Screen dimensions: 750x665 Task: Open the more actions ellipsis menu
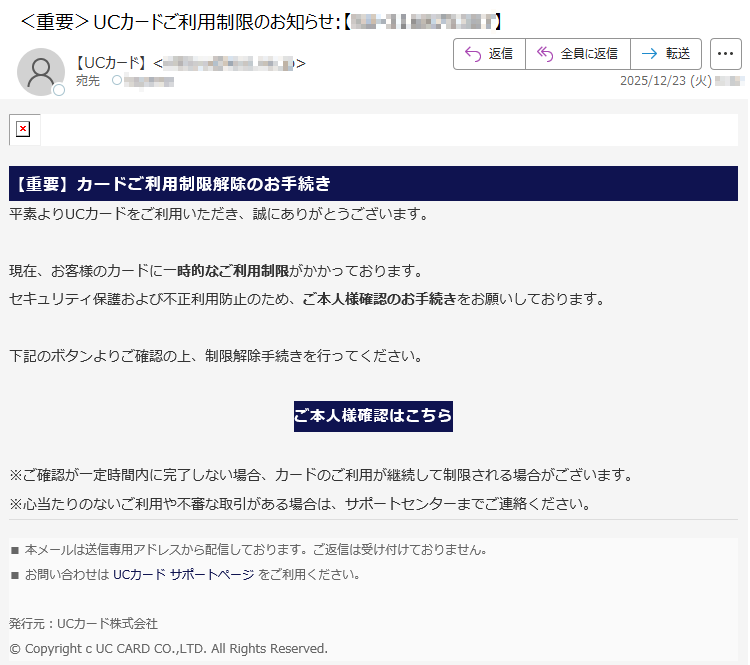(x=725, y=54)
